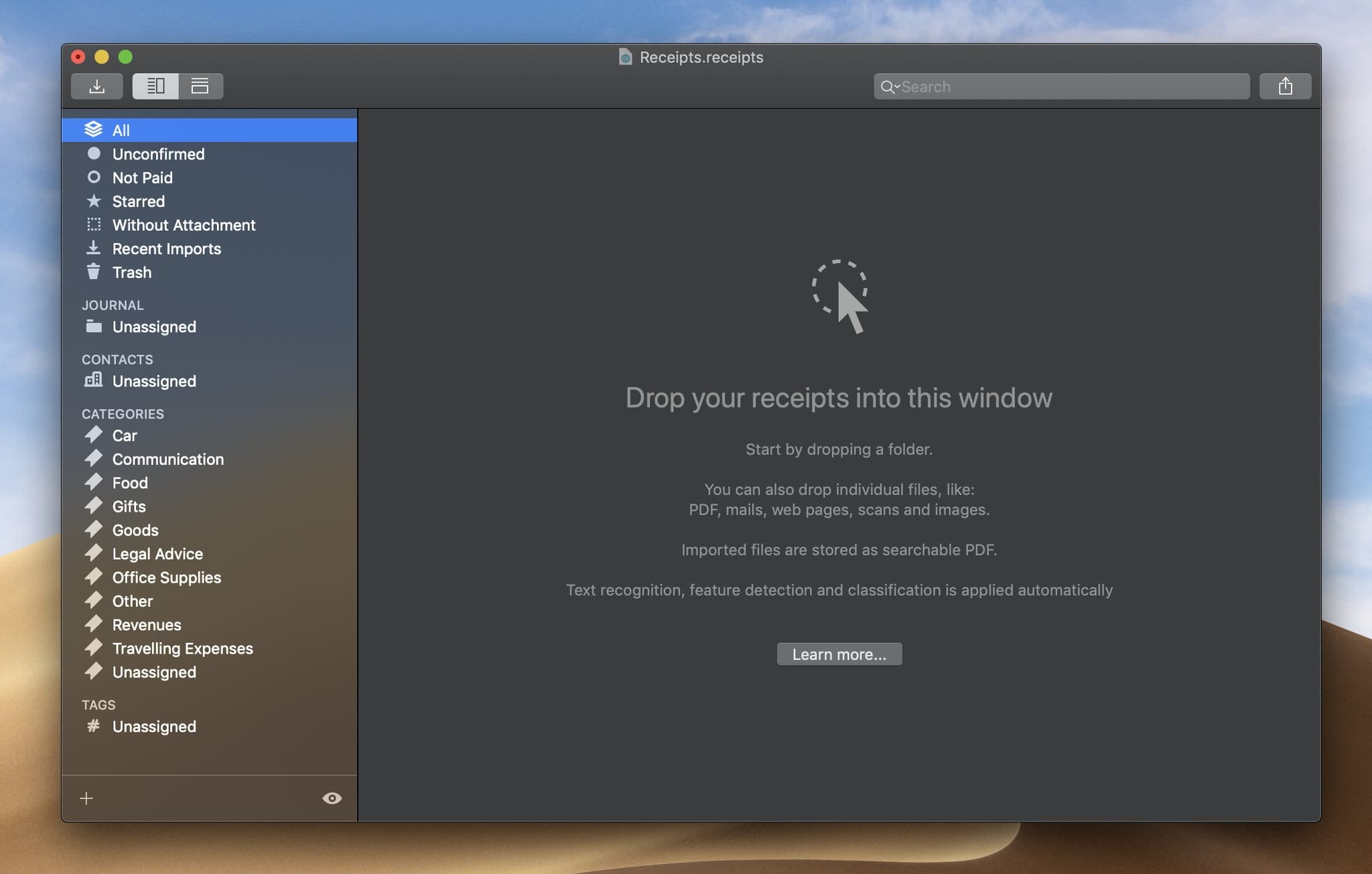Open the Without Attachment filter
Screen dimensions: 1372x874
(x=184, y=224)
